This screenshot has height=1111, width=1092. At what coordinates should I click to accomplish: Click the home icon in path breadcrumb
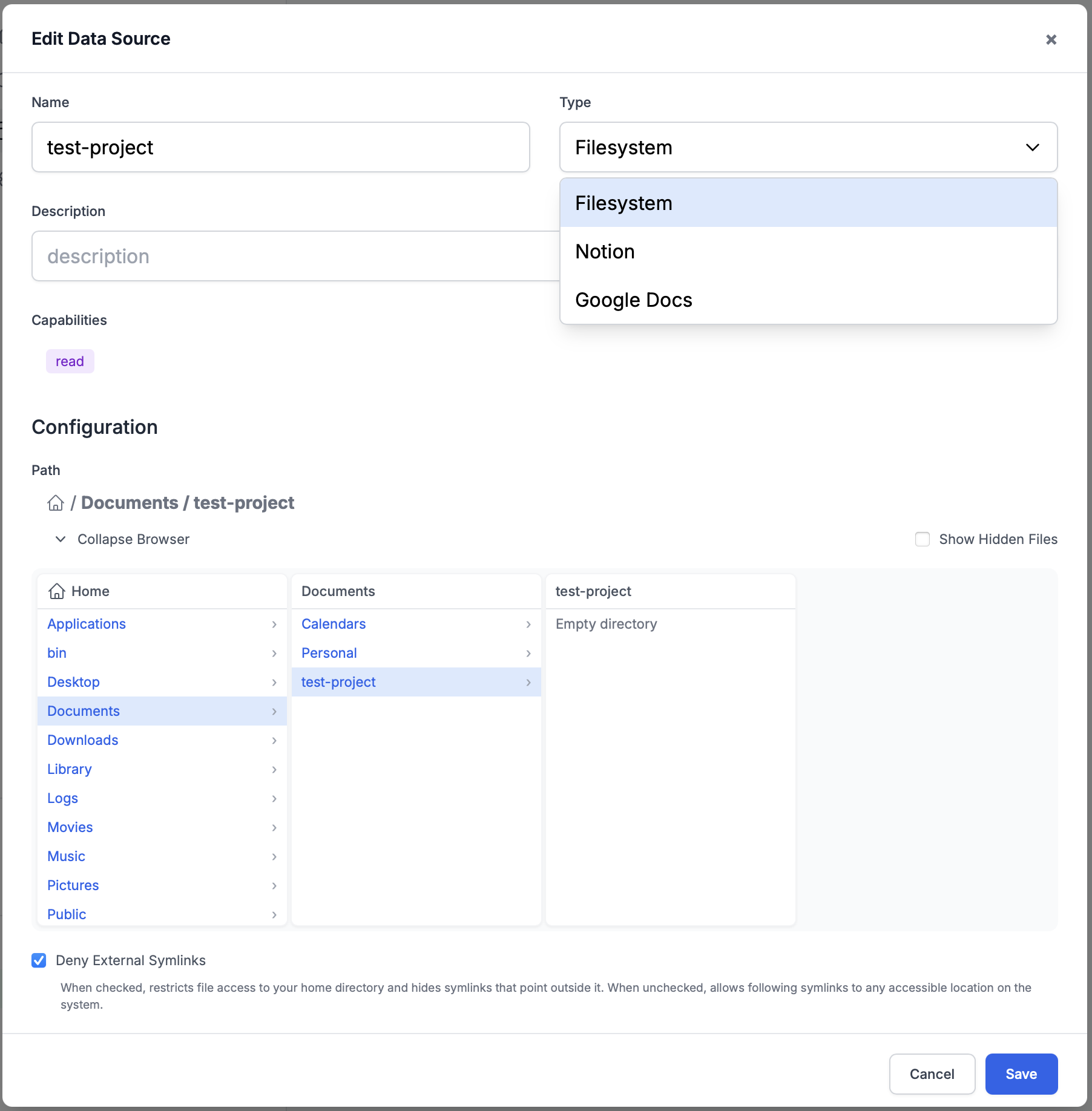56,503
